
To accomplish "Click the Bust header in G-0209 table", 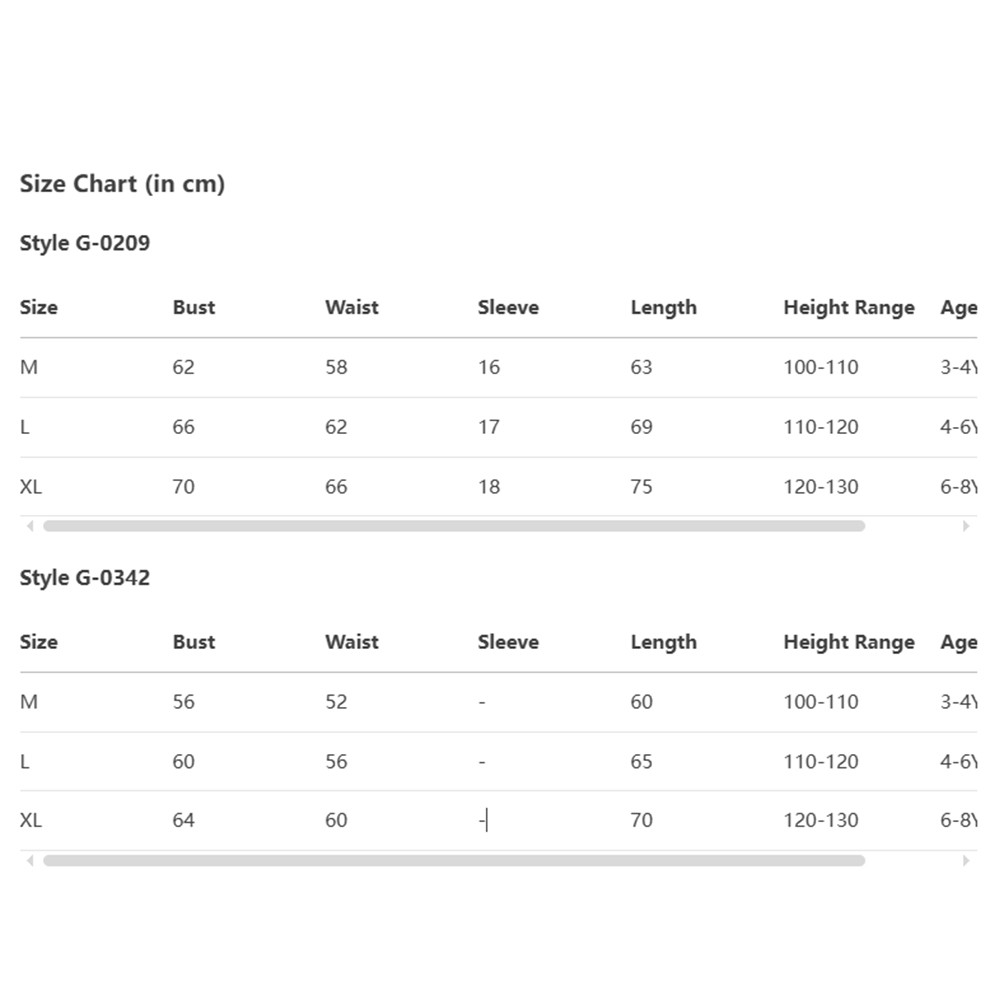I will point(194,307).
